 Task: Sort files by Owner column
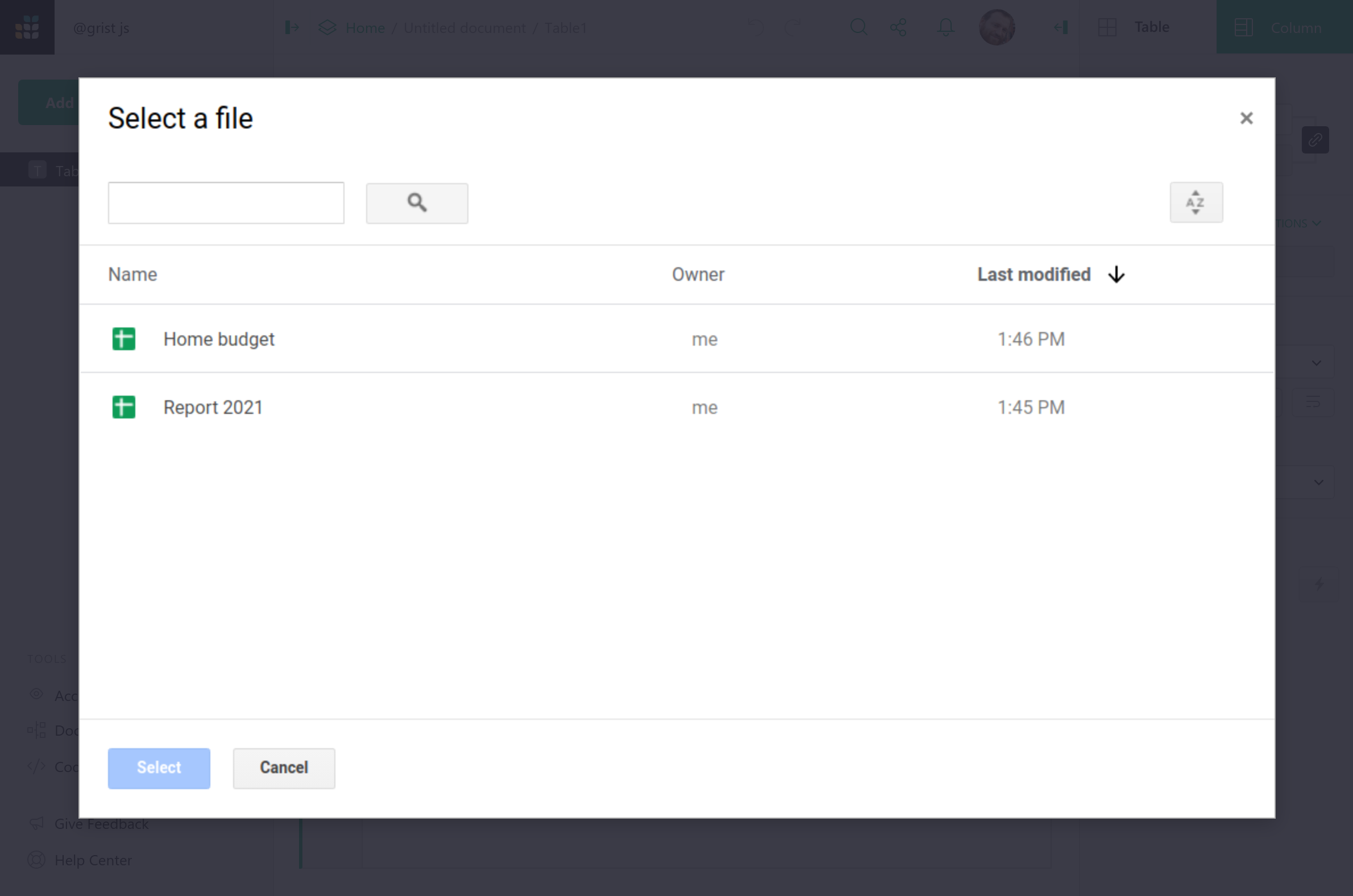tap(698, 275)
